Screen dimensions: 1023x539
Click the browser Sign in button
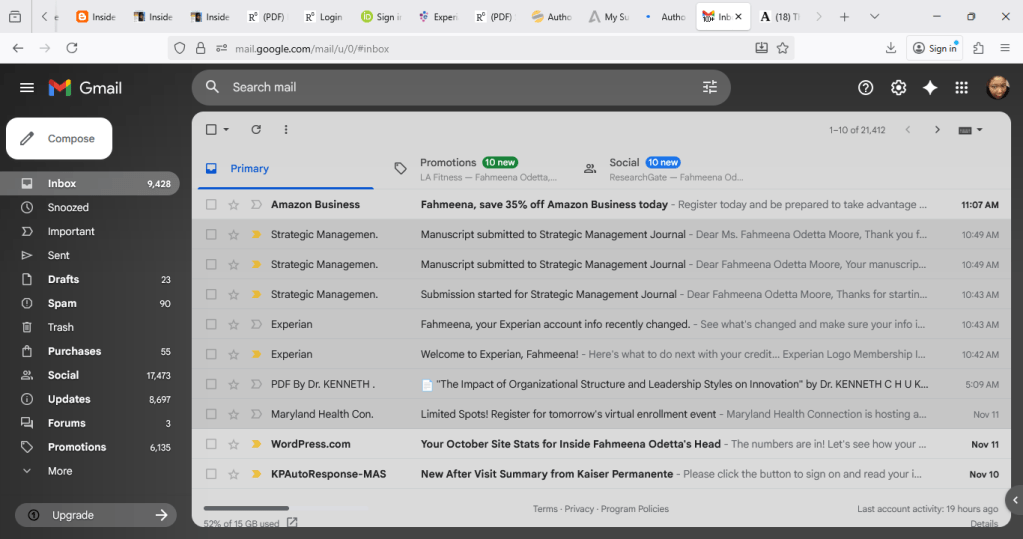click(935, 48)
